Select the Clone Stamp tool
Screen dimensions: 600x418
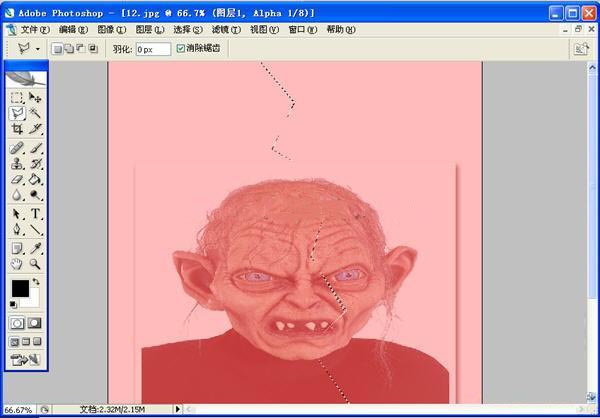click(x=16, y=164)
